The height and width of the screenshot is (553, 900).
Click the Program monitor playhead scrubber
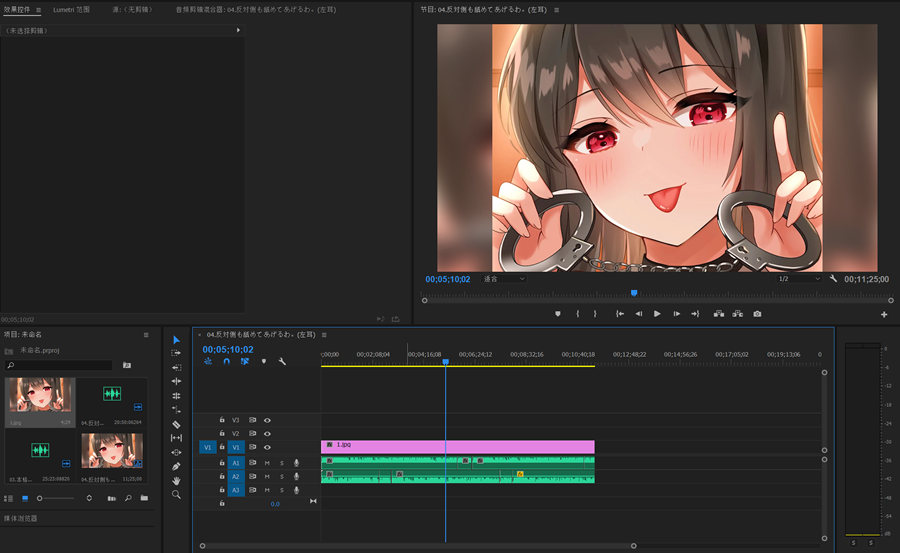click(634, 293)
